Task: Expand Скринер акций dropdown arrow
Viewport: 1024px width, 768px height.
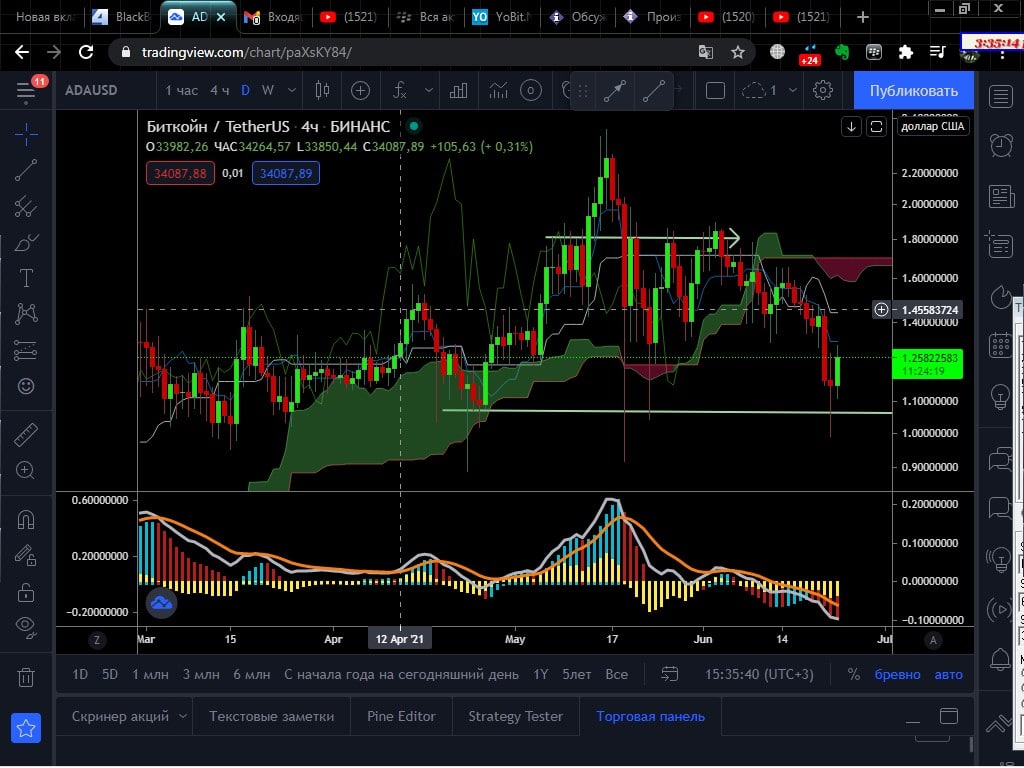Action: click(x=184, y=716)
